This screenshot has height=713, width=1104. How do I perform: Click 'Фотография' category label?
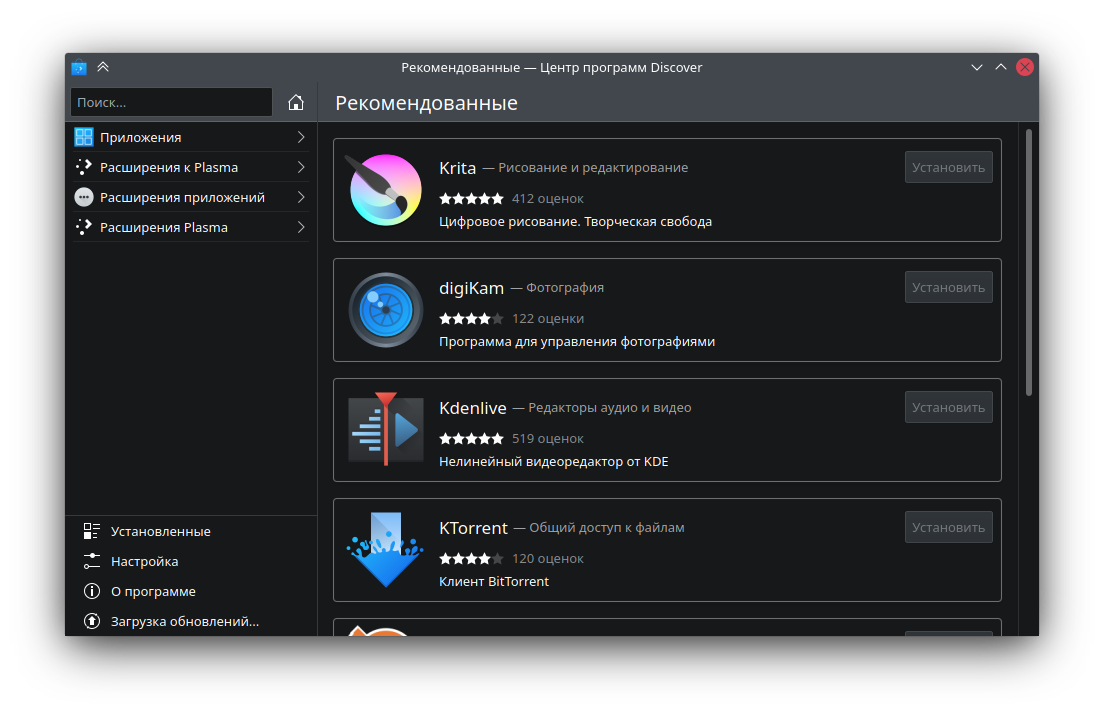(x=565, y=288)
